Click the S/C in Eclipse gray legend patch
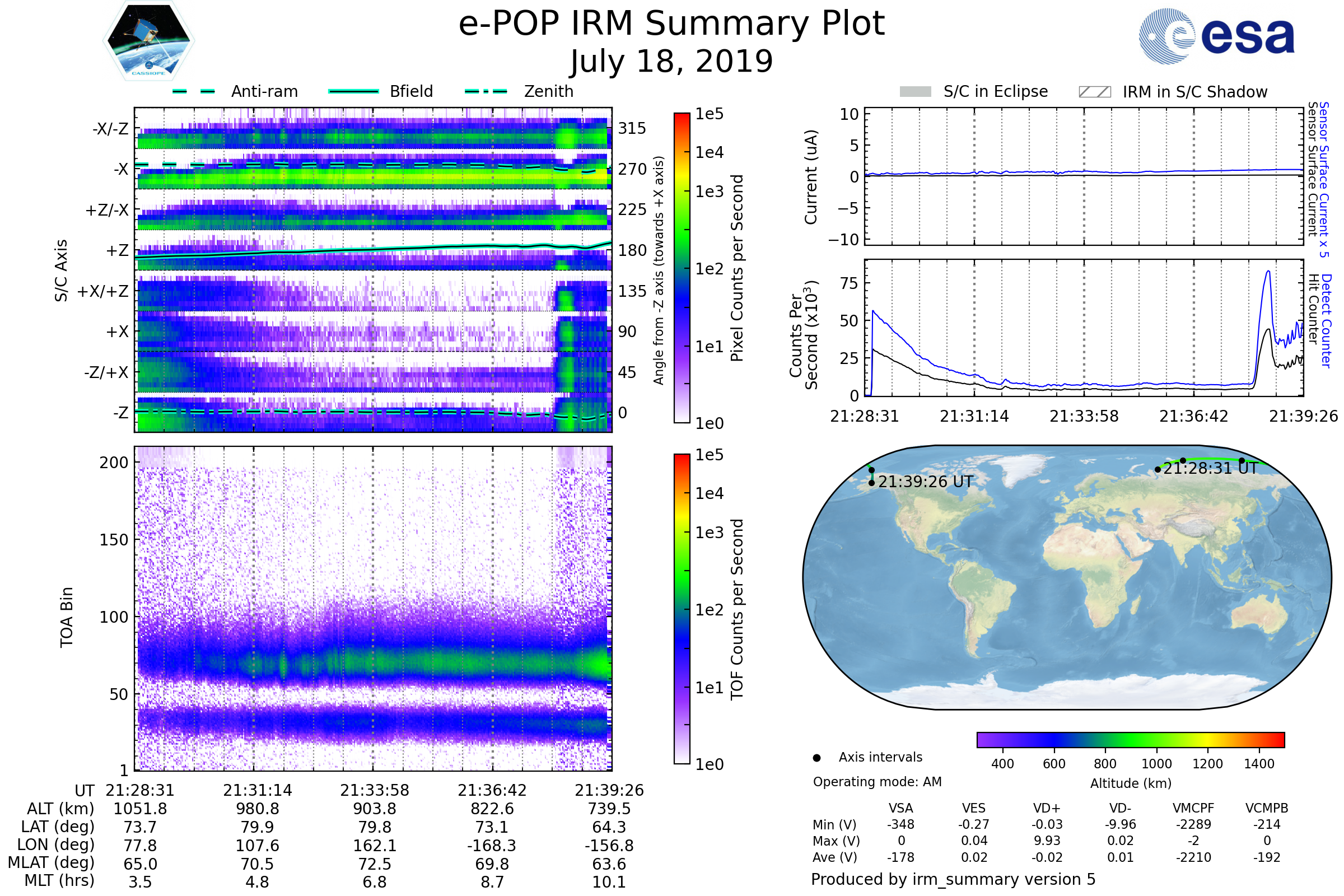The height and width of the screenshot is (896, 1344). click(915, 92)
